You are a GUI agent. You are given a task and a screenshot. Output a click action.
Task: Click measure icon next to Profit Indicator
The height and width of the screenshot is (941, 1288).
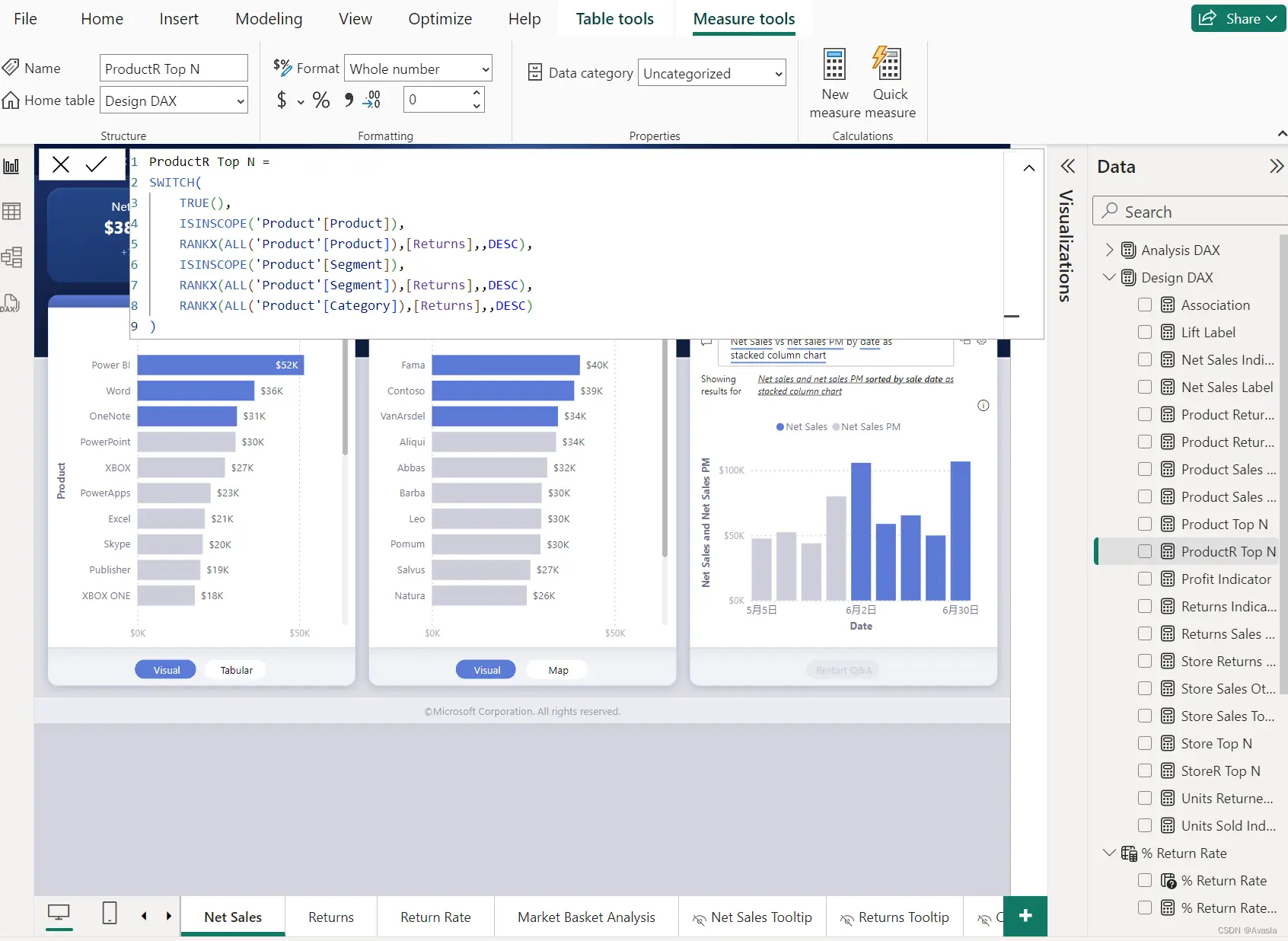pos(1168,579)
